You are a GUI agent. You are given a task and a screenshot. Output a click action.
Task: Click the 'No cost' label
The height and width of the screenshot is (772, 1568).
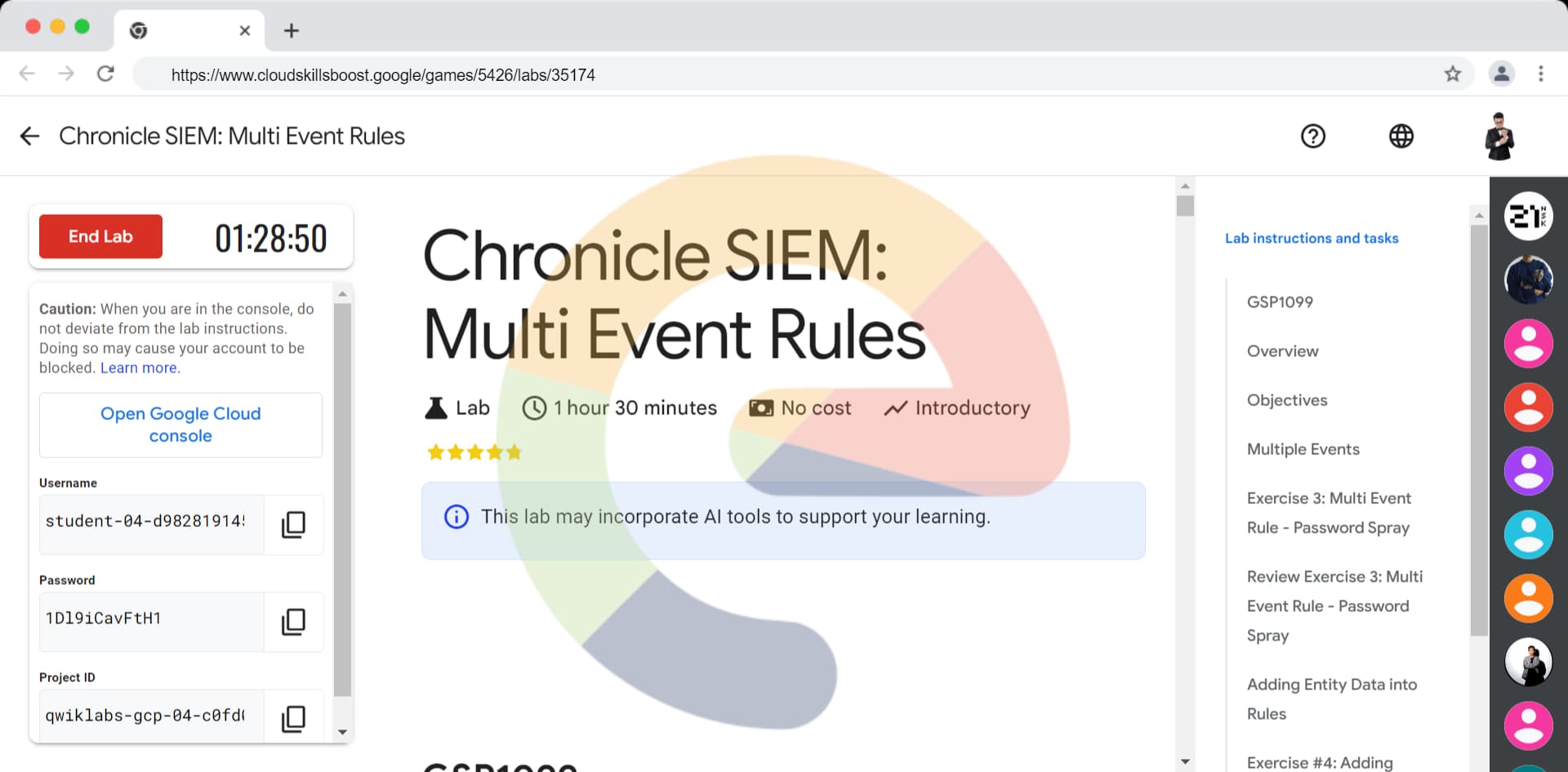[x=816, y=408]
